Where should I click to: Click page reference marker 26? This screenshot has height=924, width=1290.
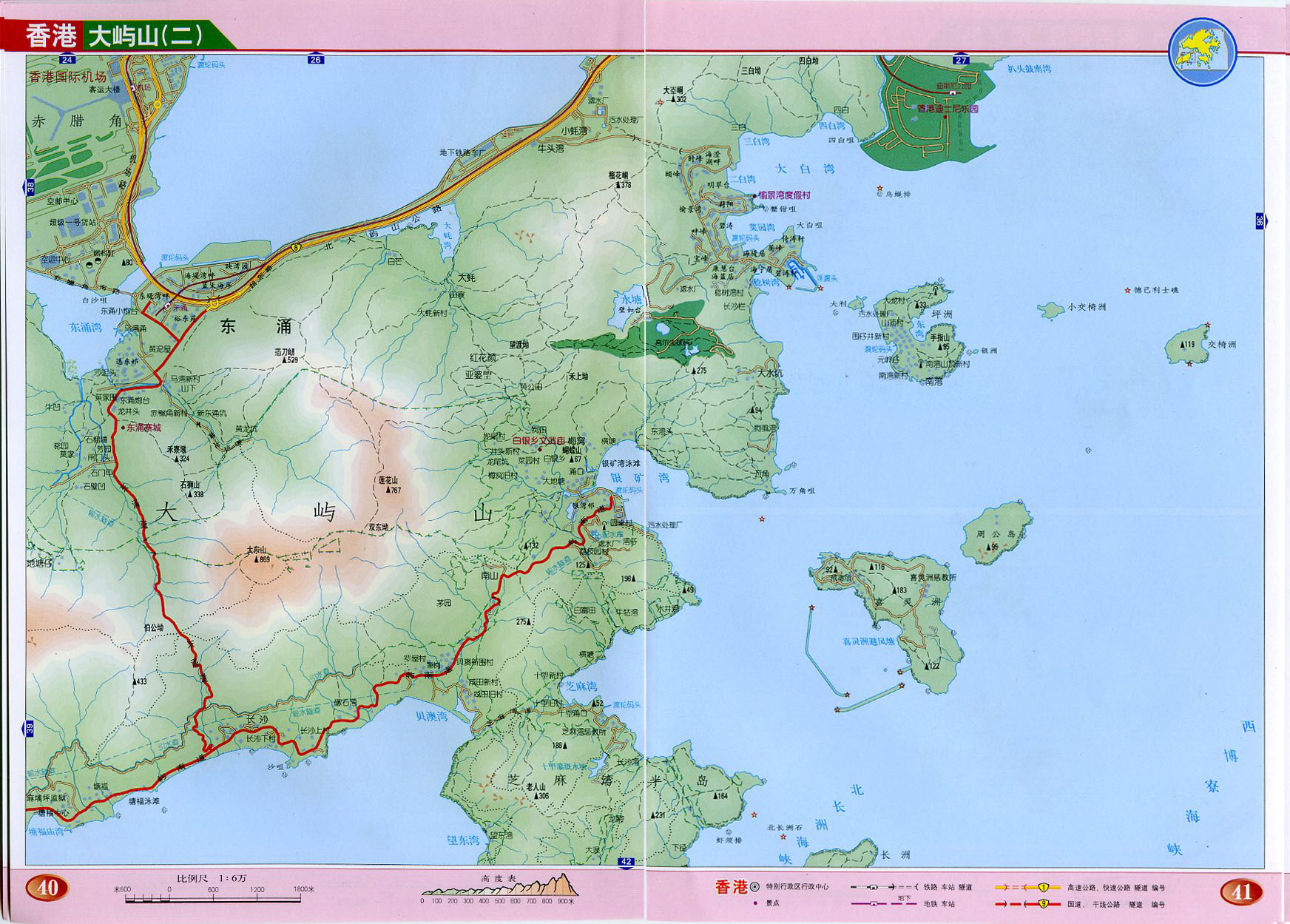click(x=316, y=59)
